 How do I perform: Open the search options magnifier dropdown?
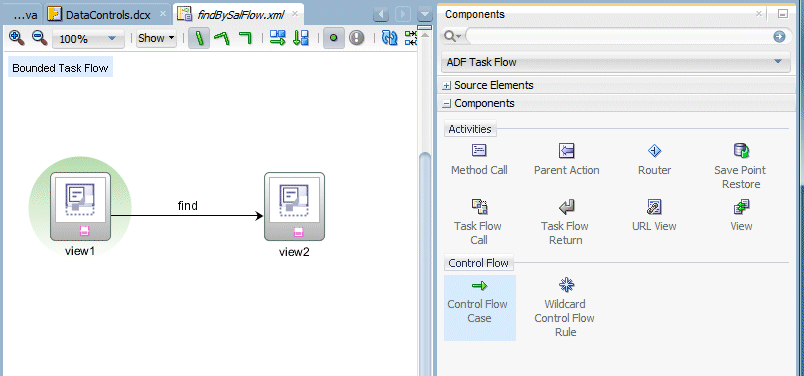tap(452, 36)
